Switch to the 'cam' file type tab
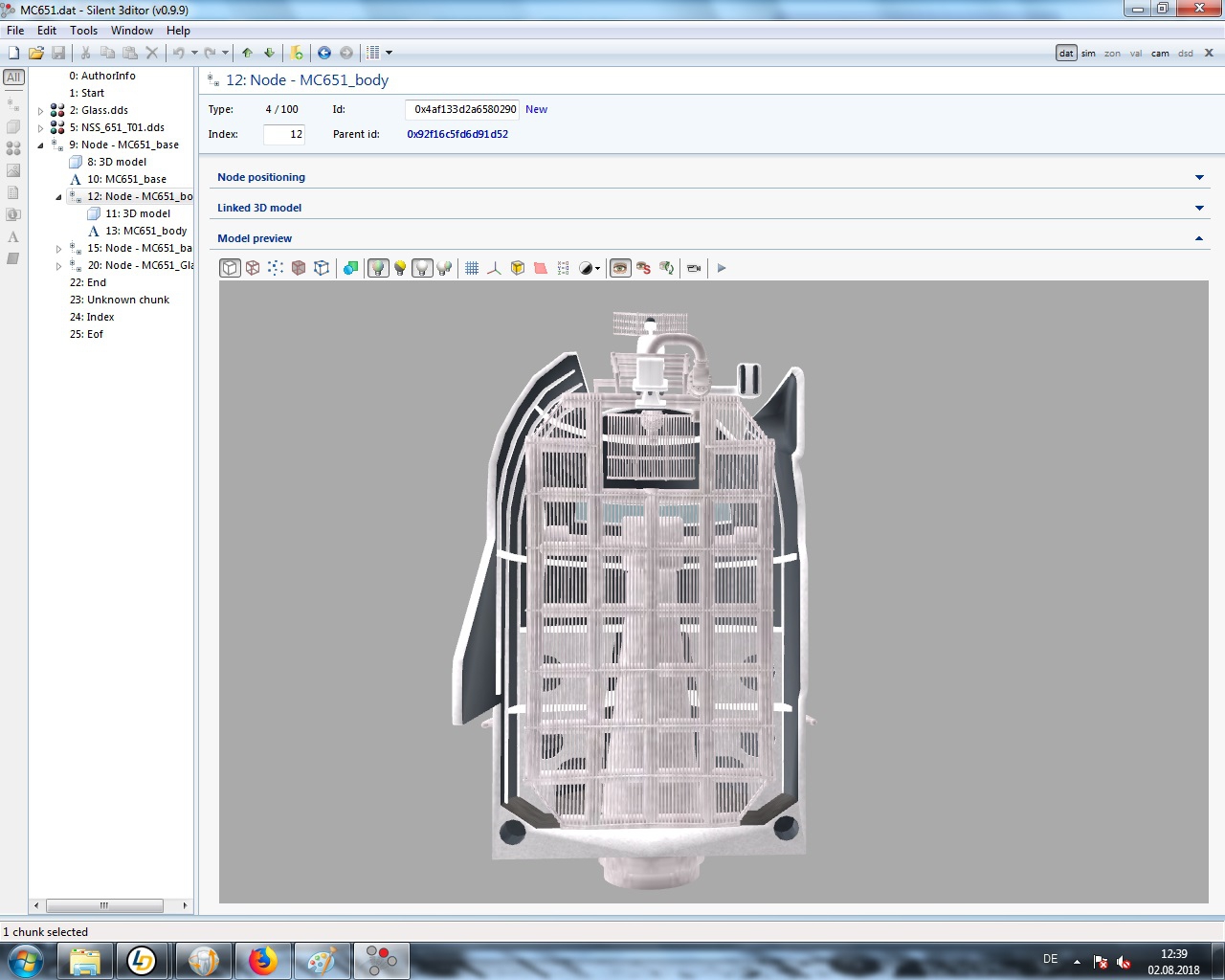 tap(1160, 54)
